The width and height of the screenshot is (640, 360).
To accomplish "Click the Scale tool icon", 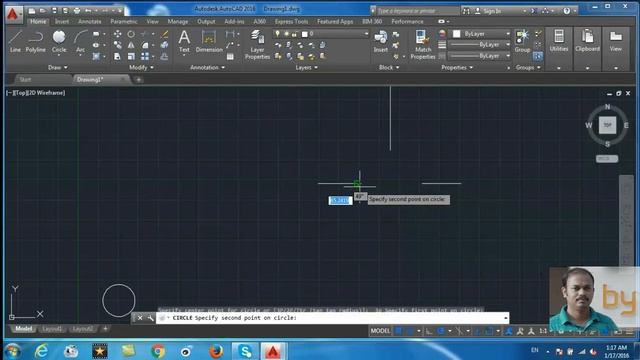I will click(x=131, y=56).
